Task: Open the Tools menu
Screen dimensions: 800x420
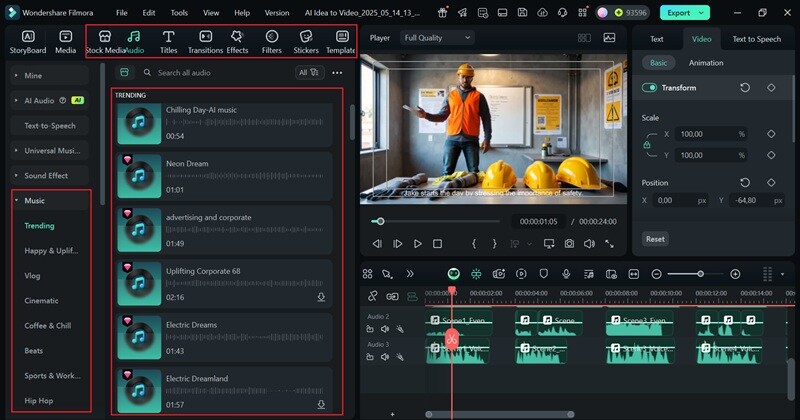Action: (x=179, y=13)
